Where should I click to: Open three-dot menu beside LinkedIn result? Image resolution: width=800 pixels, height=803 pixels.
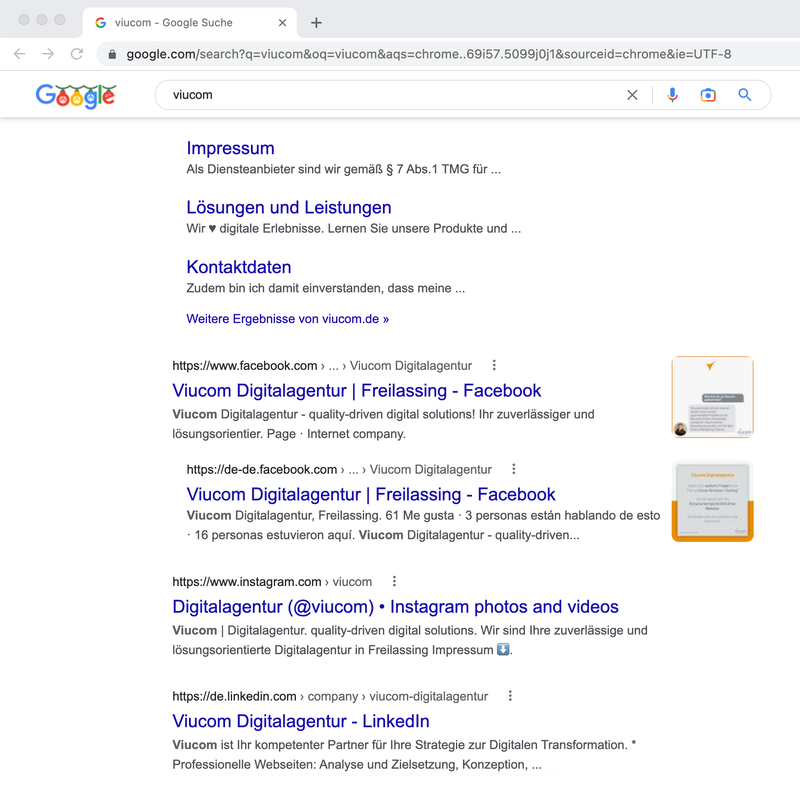point(510,696)
